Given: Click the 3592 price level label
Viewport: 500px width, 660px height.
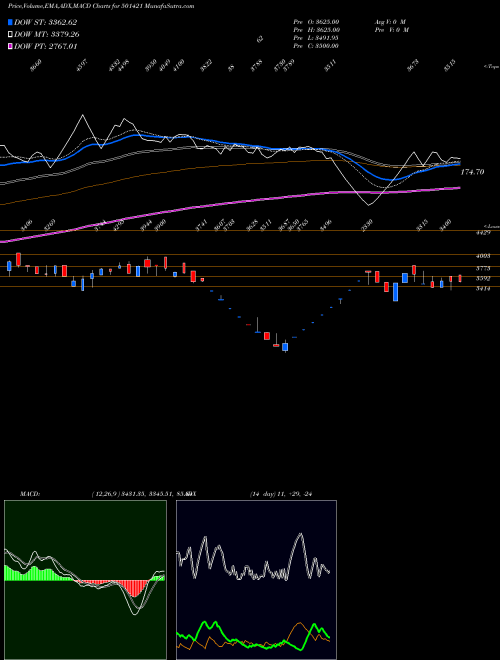Looking at the screenshot, I should tap(483, 278).
